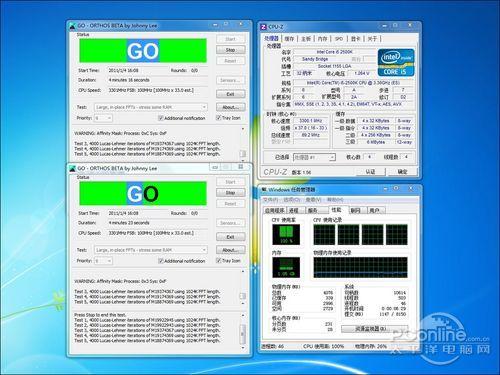Click the upper log scrollbar in lower ORTHOS window
The image size is (500, 375).
tap(243, 288)
